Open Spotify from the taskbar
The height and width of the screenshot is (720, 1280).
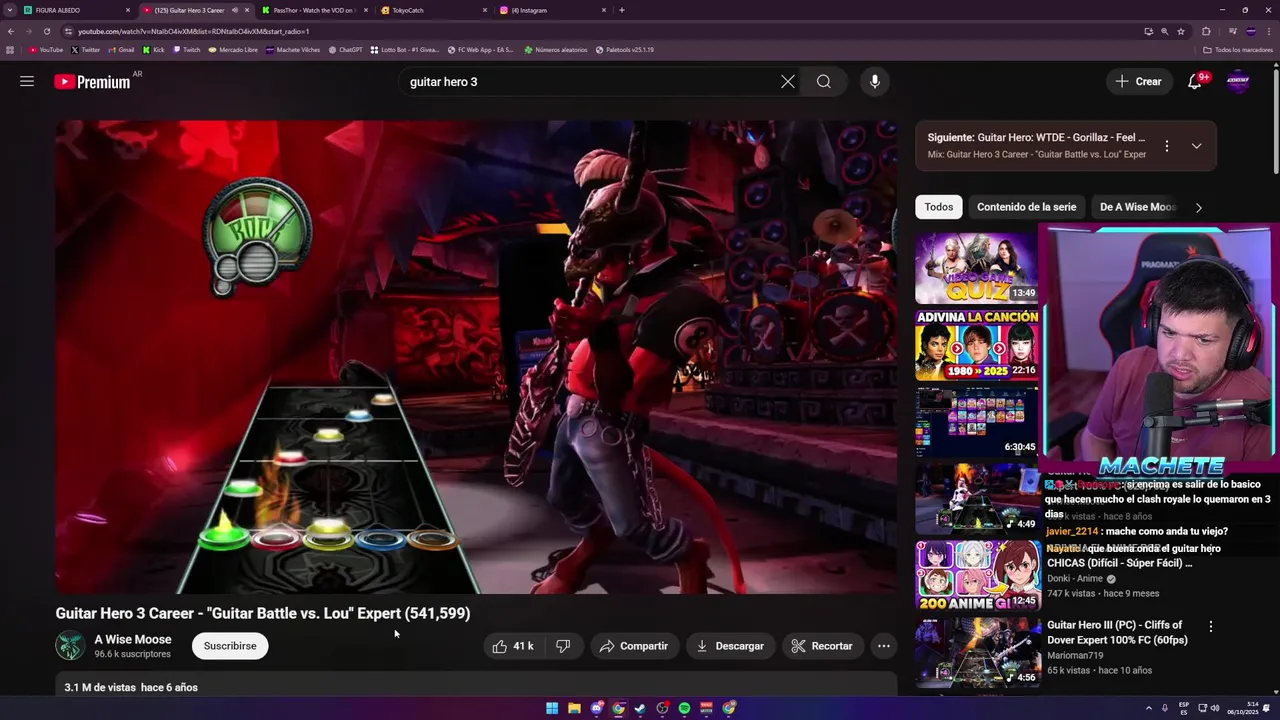pos(684,708)
